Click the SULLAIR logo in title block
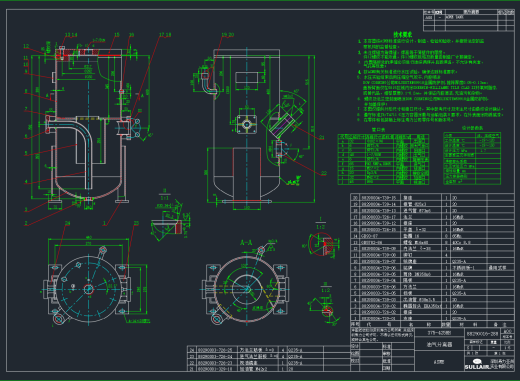The height and width of the screenshot is (381, 520). coord(477,364)
